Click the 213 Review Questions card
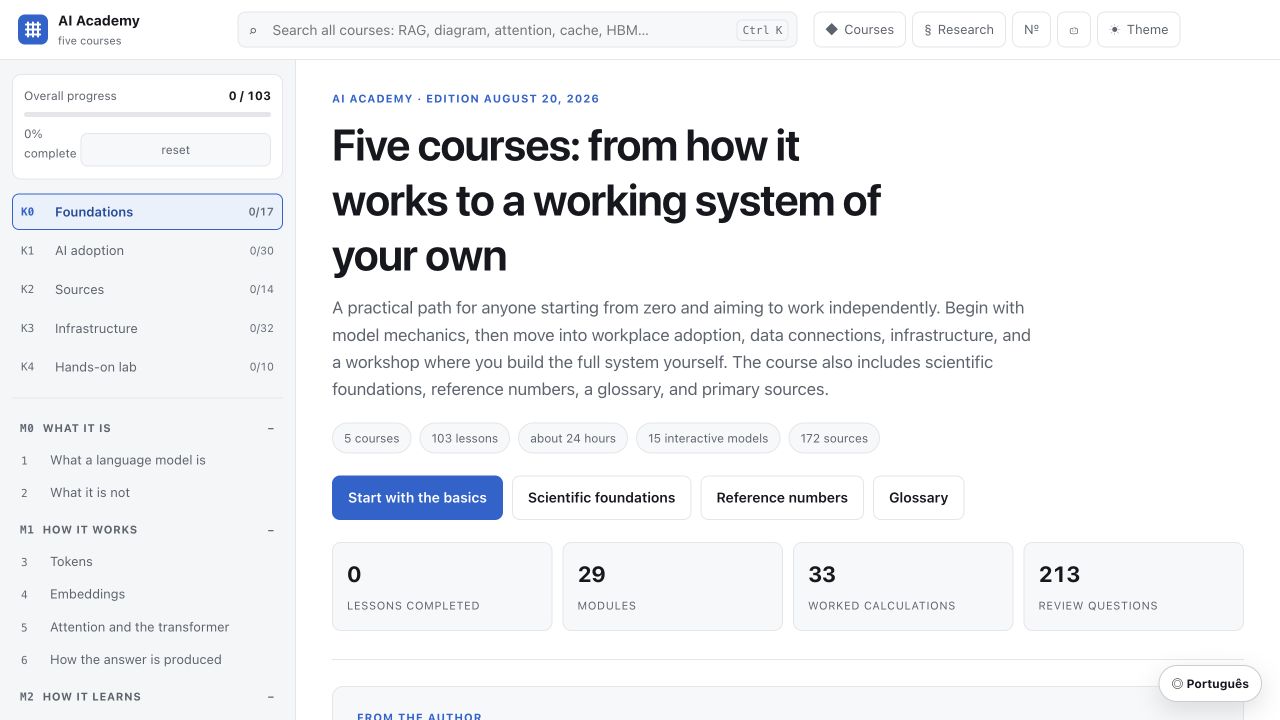This screenshot has width=1280, height=720. (x=1134, y=587)
